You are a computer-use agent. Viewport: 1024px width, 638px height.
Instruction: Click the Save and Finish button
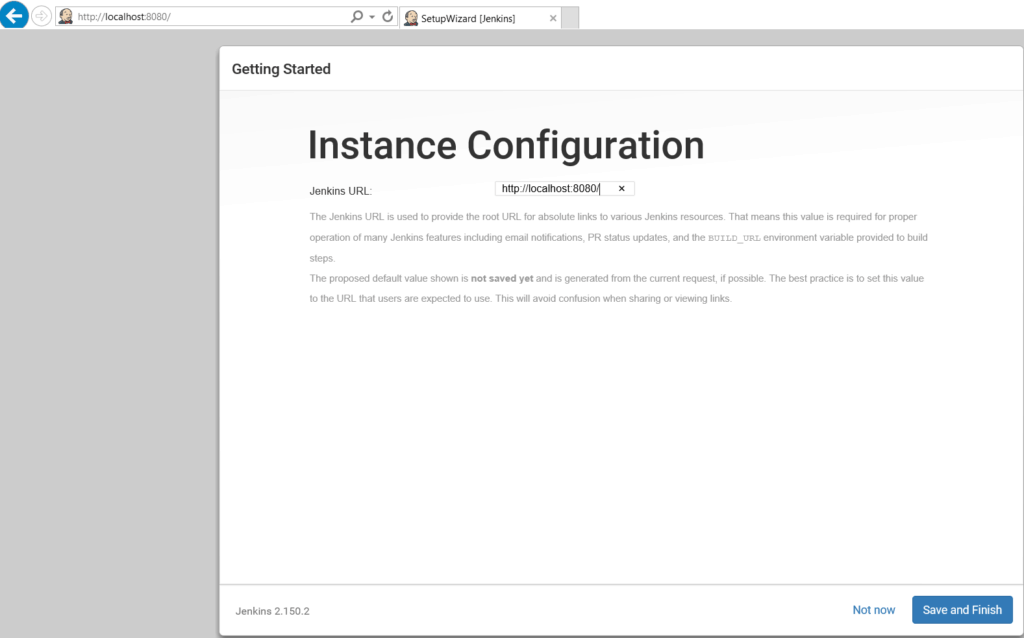tap(962, 610)
